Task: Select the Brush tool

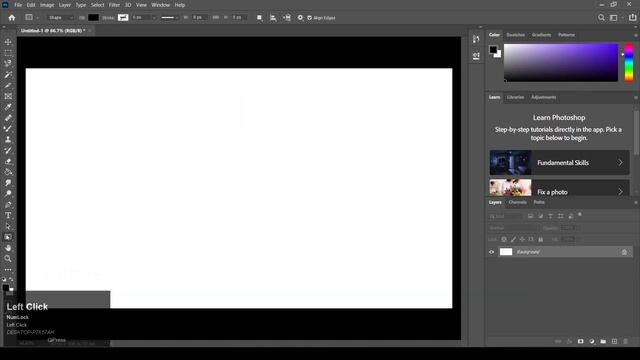Action: click(8, 129)
